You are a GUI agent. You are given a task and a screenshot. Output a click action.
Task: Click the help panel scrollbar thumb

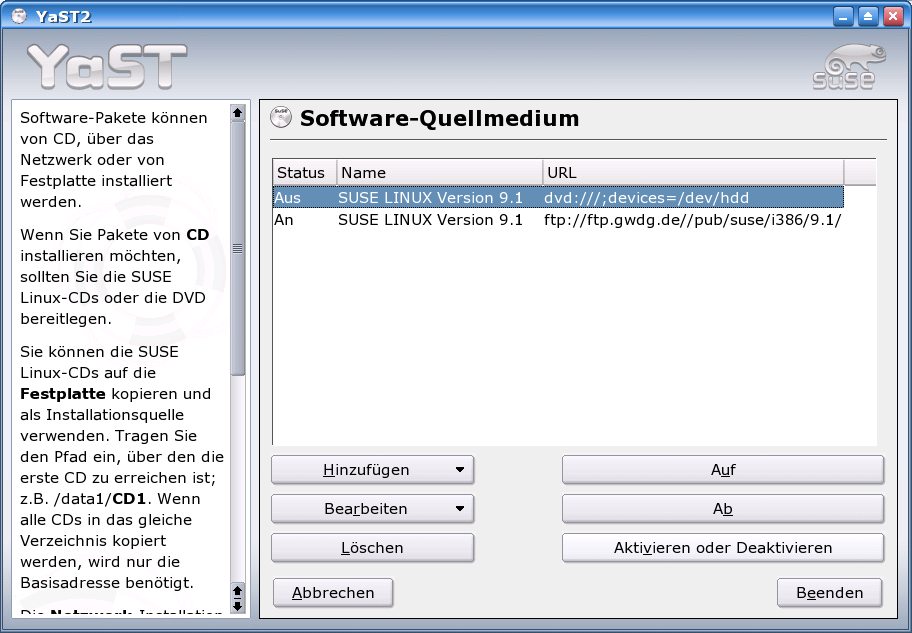click(x=237, y=248)
